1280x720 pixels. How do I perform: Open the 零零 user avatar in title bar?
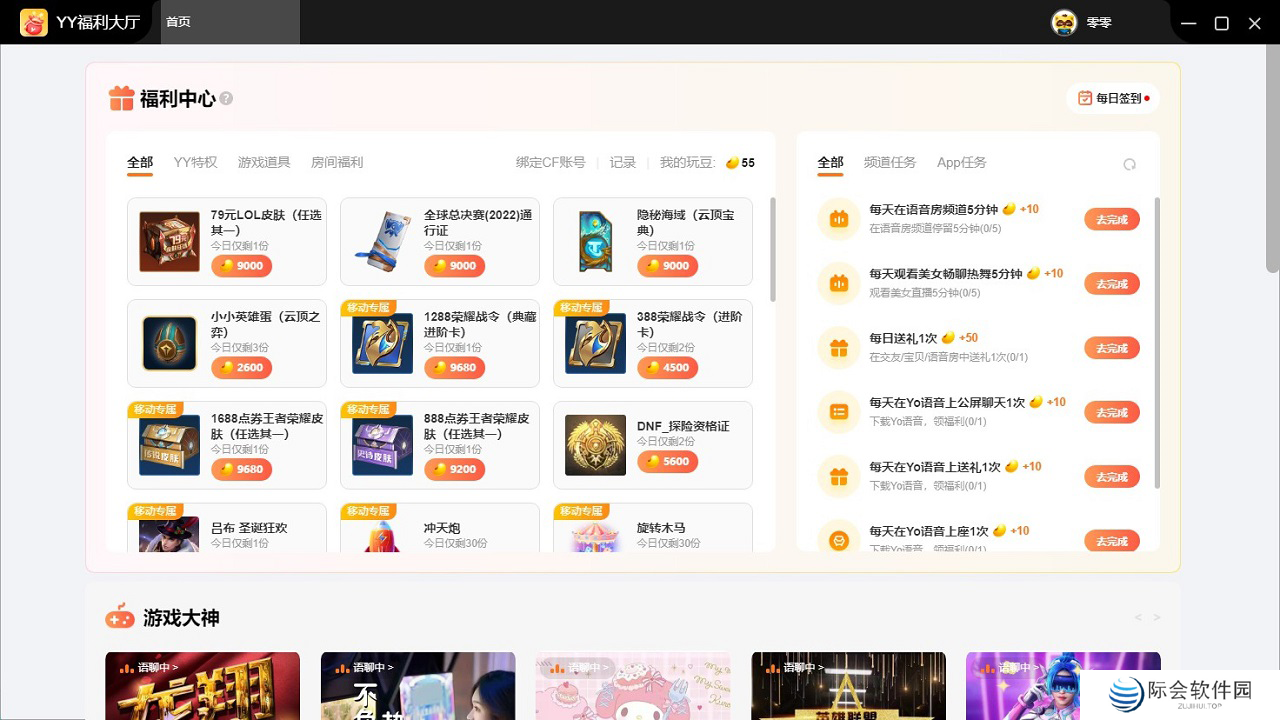coord(1064,22)
